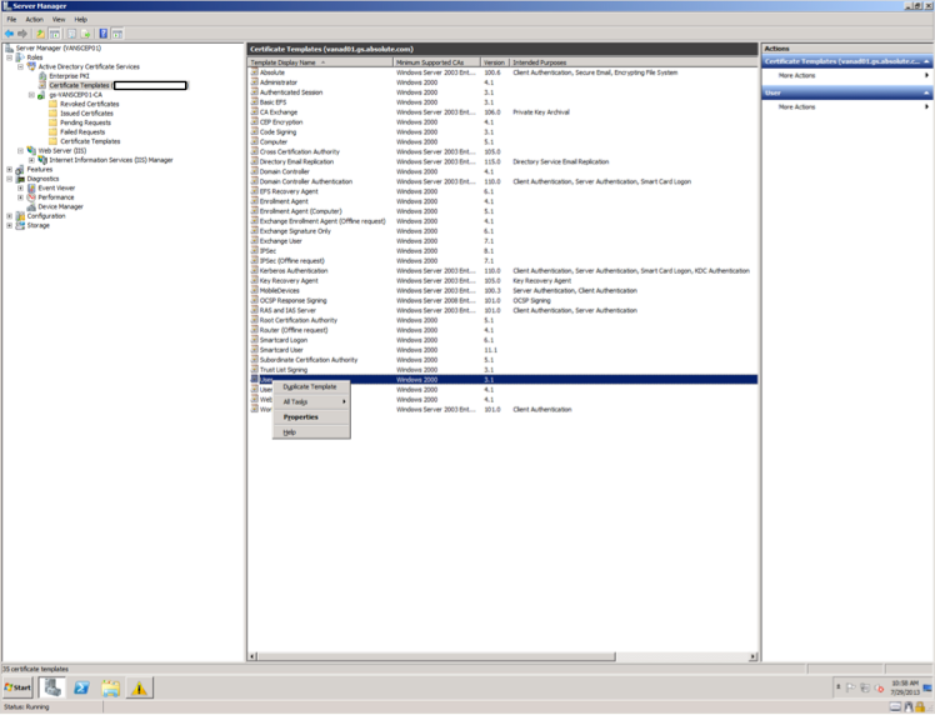
Task: Expand the Event Viewer node
Action: pos(20,188)
